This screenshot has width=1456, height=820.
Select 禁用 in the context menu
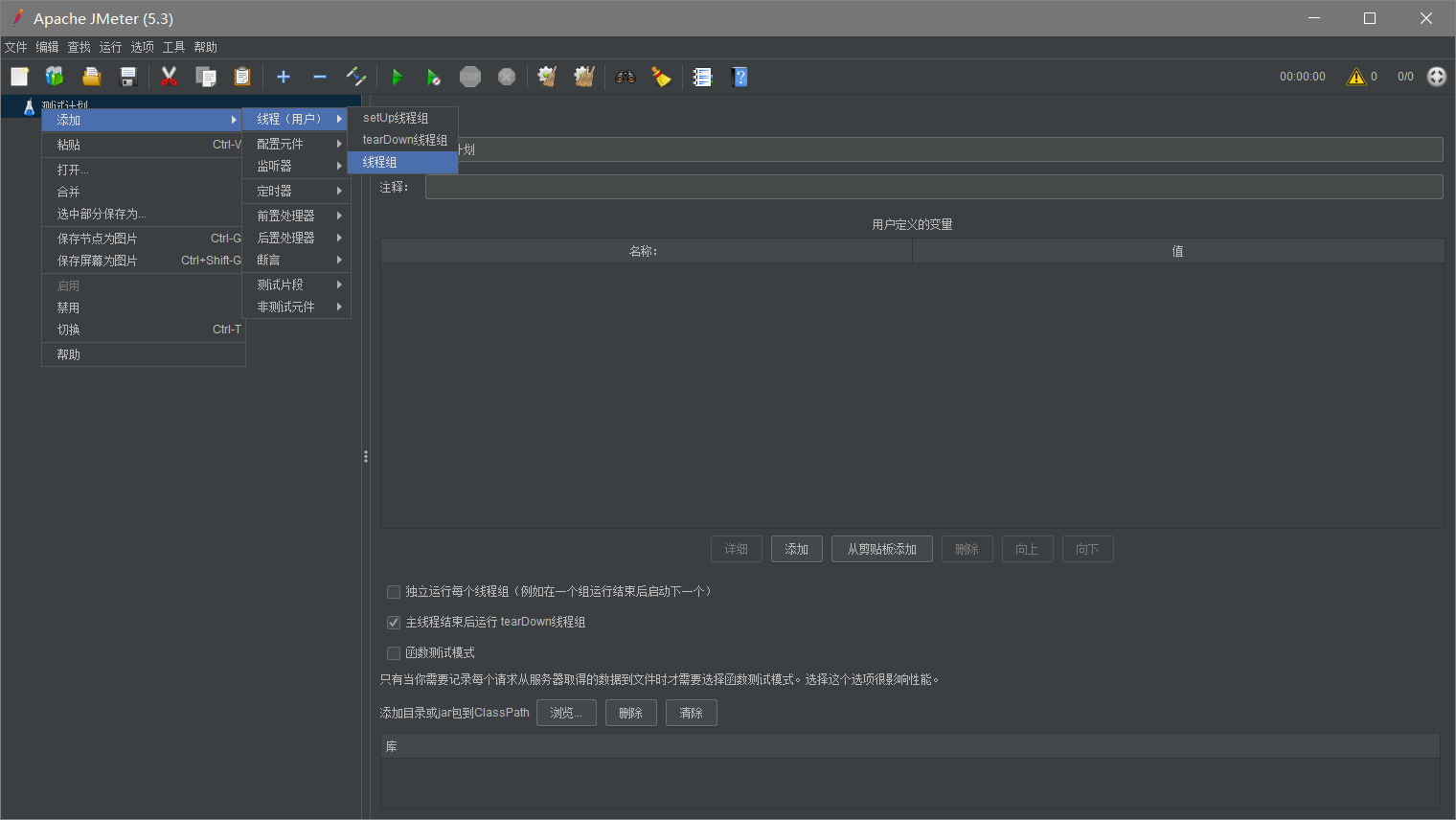(x=144, y=307)
